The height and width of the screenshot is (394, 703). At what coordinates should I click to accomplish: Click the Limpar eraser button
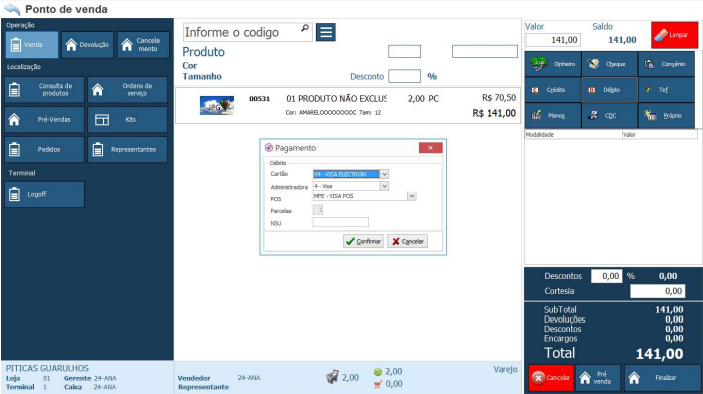(674, 35)
